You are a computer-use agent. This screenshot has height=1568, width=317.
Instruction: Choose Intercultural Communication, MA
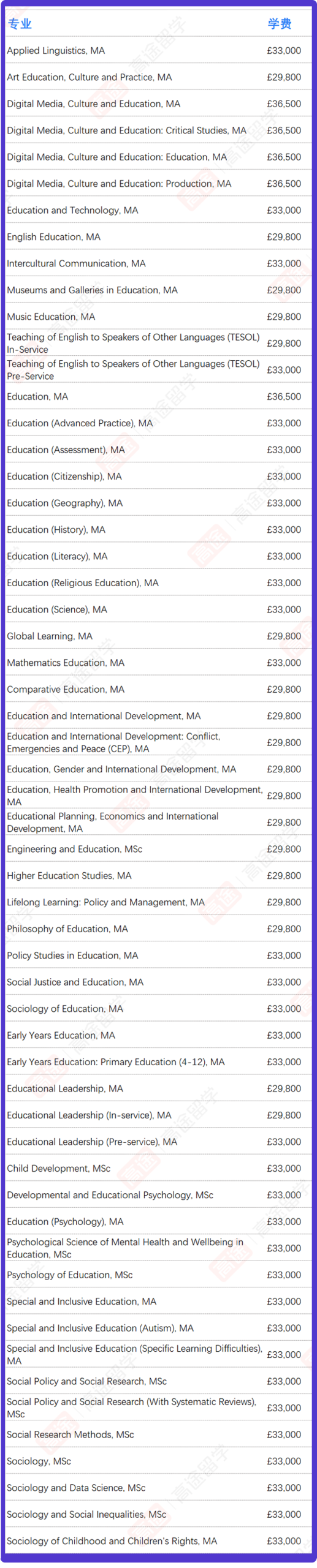[159, 263]
